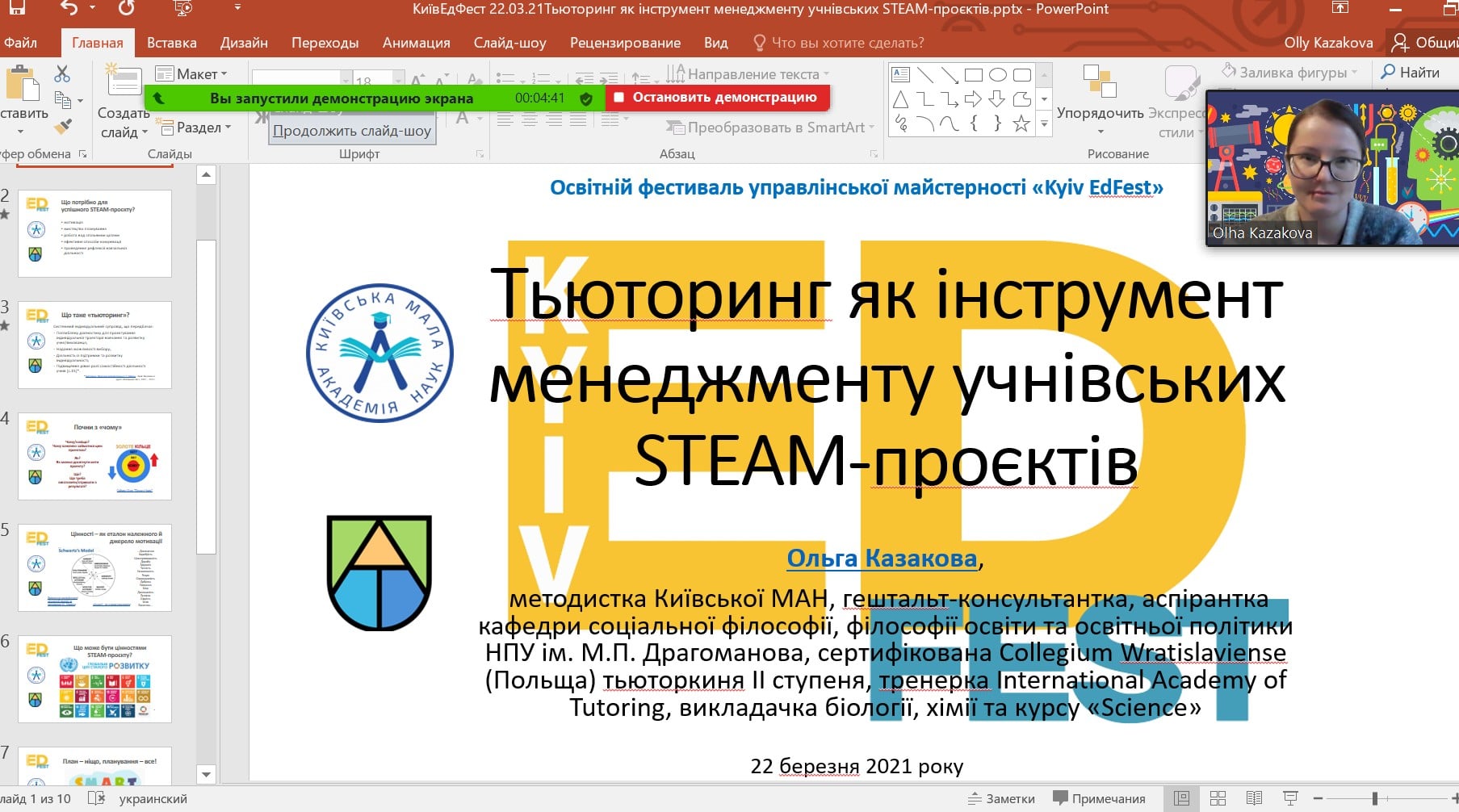Expand Направление текста dropdown
1459x812 pixels.
748,73
